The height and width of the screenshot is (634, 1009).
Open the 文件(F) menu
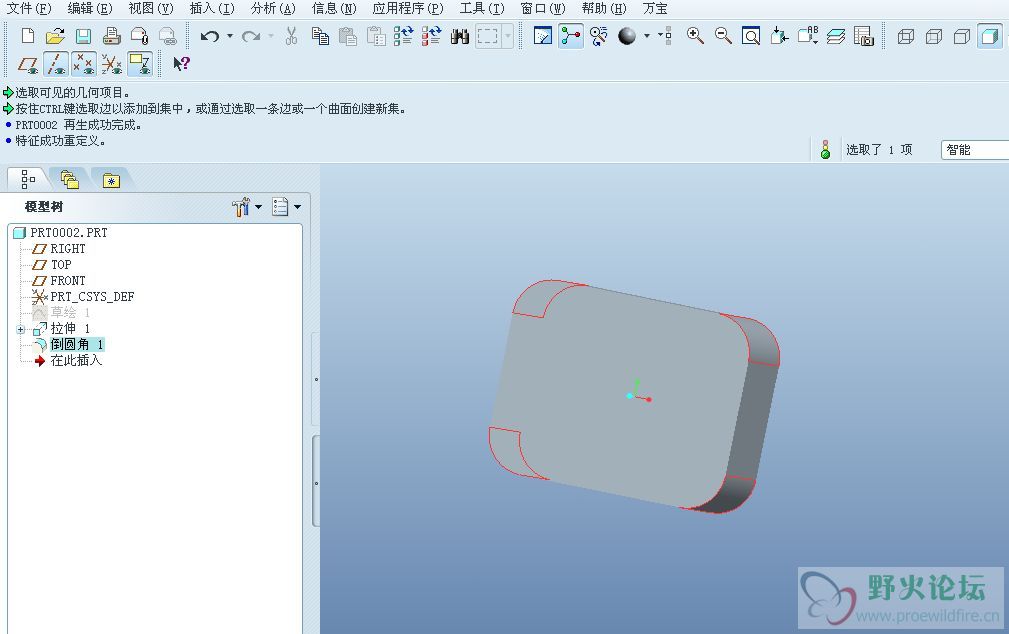tap(28, 8)
